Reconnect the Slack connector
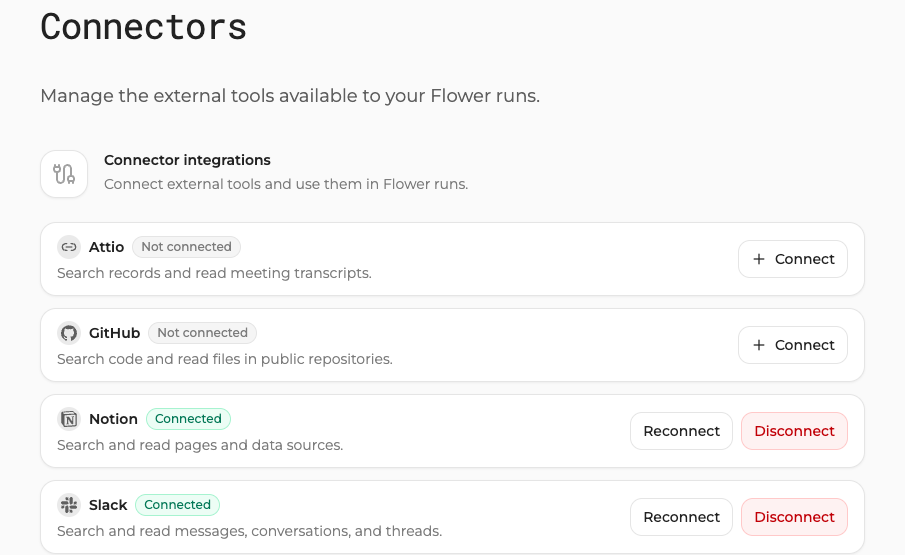Viewport: 905px width, 555px height. pos(681,517)
